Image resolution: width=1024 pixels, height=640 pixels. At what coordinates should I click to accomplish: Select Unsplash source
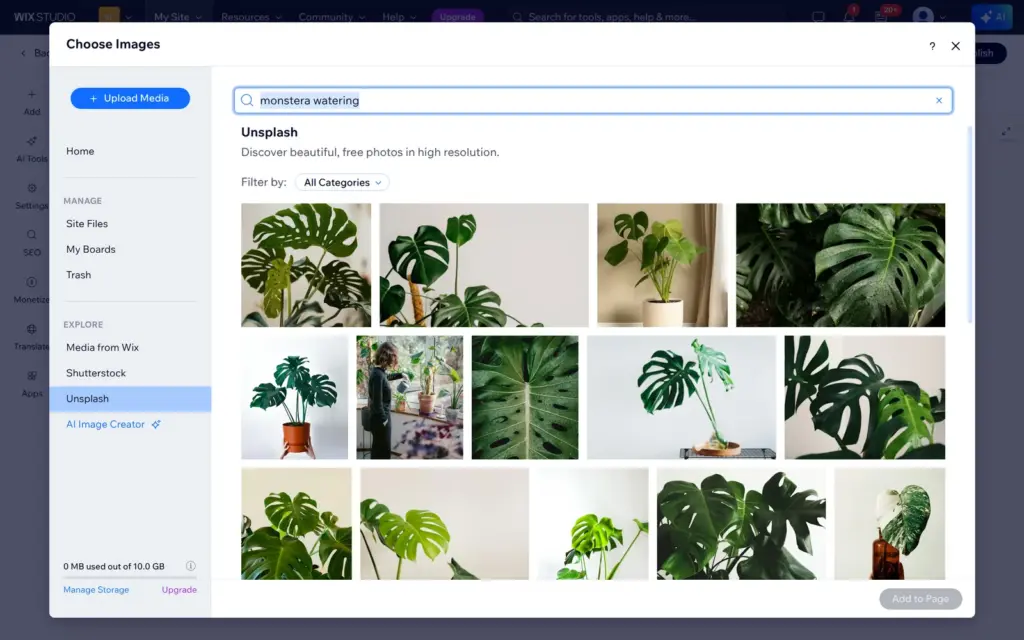(x=130, y=398)
